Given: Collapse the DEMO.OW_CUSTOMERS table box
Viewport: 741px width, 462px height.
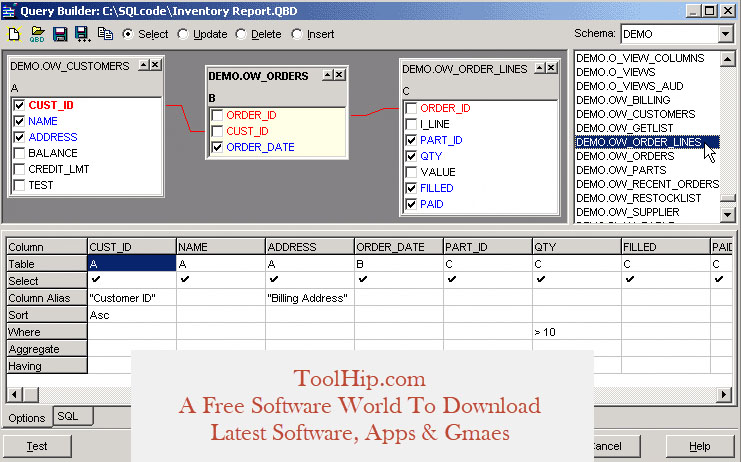Looking at the screenshot, I should (144, 65).
